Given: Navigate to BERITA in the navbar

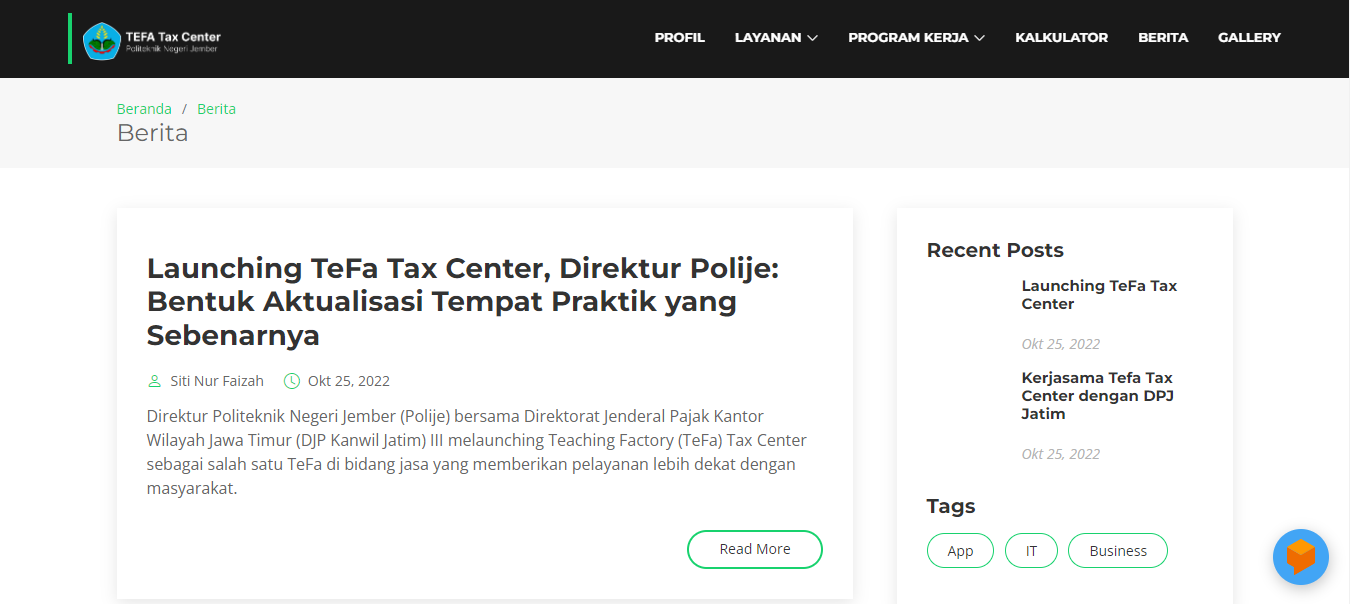Looking at the screenshot, I should click(x=1162, y=38).
